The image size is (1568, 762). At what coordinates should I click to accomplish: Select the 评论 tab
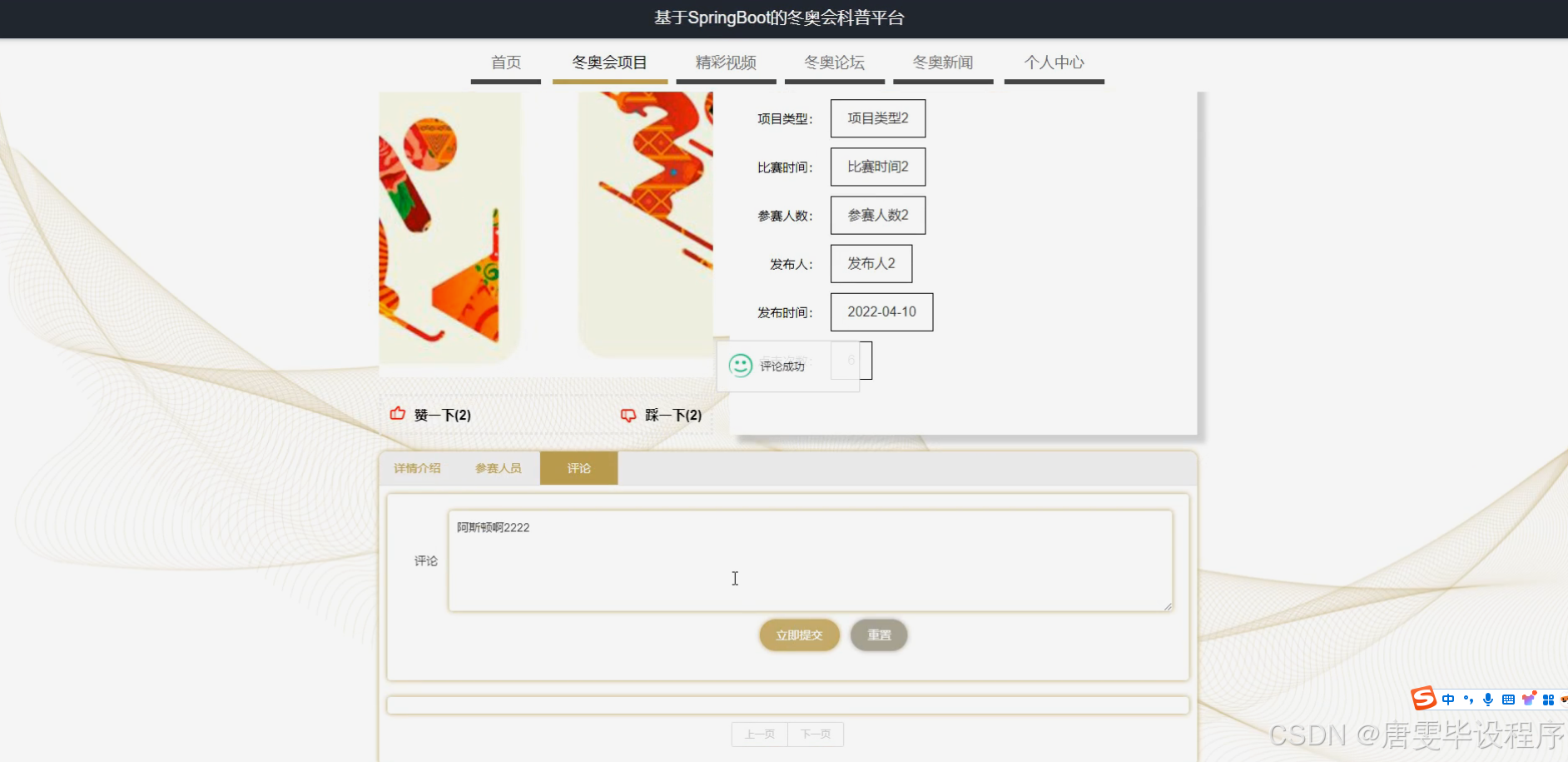(x=578, y=468)
